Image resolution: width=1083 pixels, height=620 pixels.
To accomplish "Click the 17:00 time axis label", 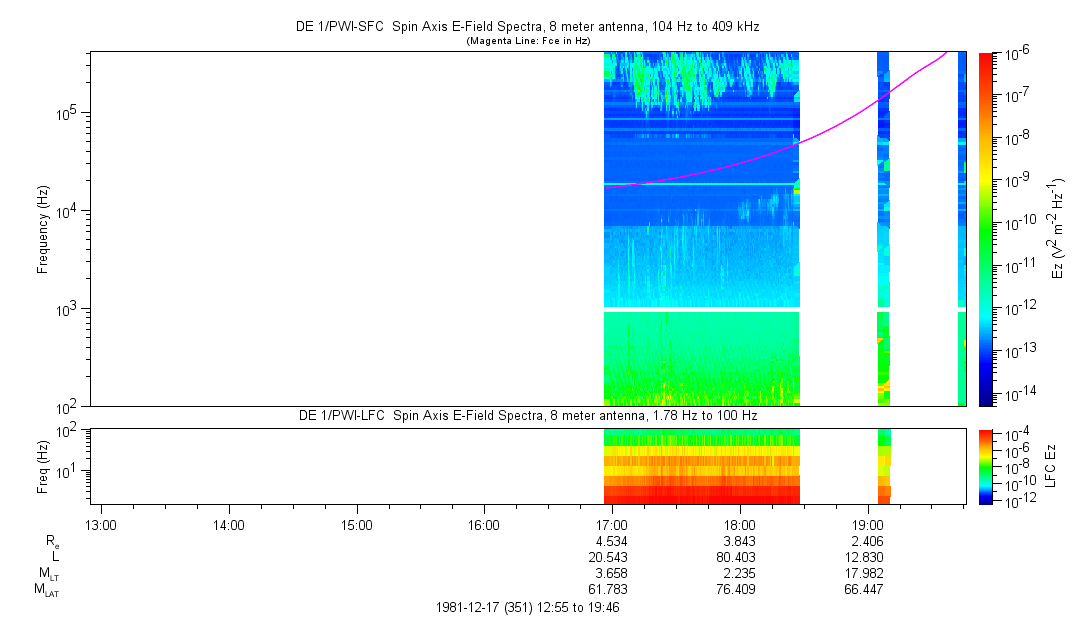I will point(611,525).
